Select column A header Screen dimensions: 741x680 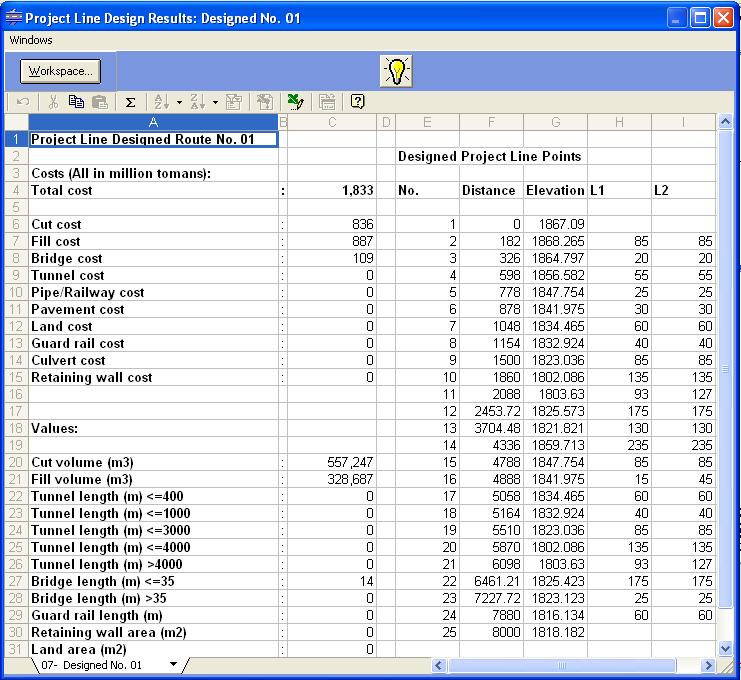(x=153, y=122)
